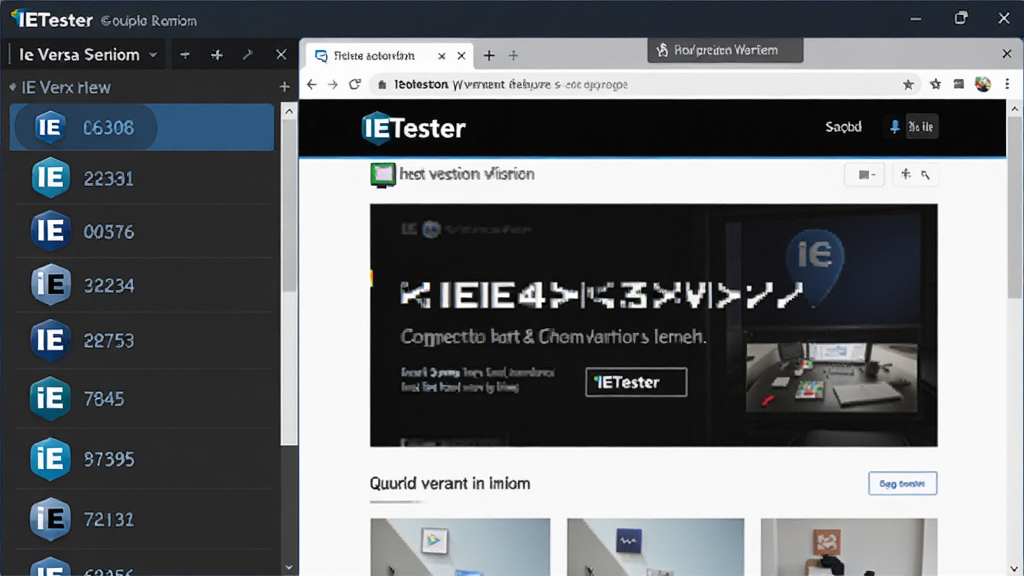Click sidebar scrollbar up arrow

[x=289, y=111]
